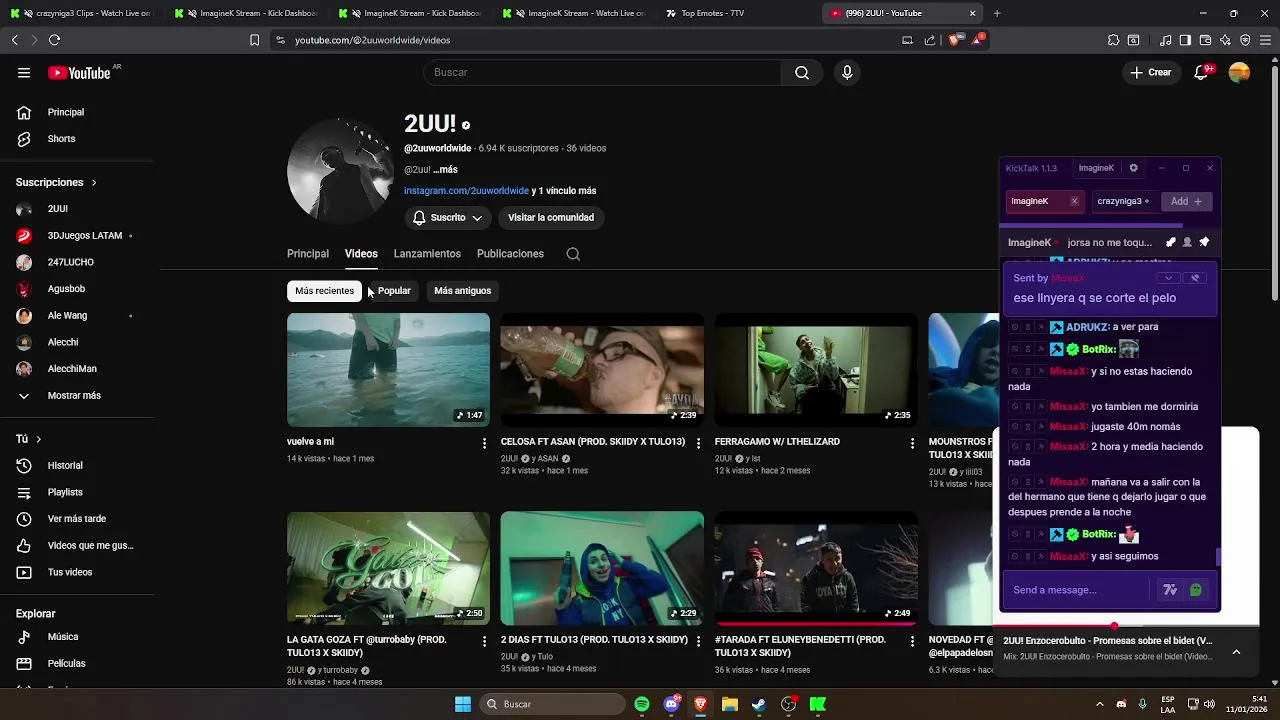Viewport: 1280px width, 720px height.
Task: Open the vuelve a mi video thumbnail
Action: (388, 370)
